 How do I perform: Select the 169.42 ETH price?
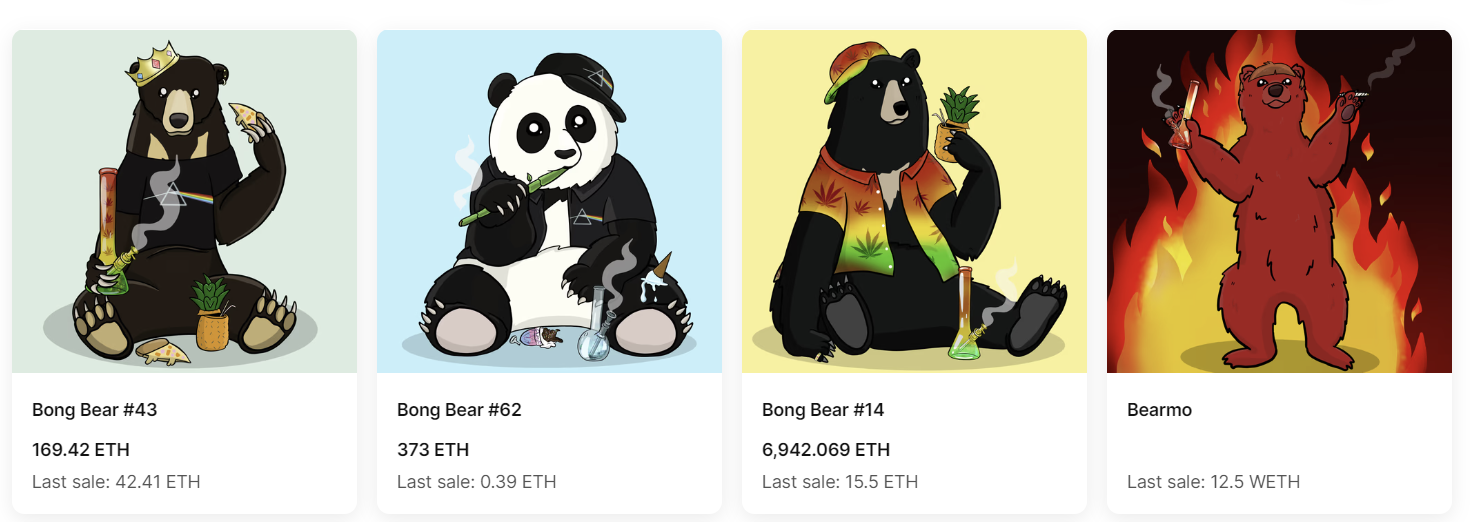click(81, 450)
